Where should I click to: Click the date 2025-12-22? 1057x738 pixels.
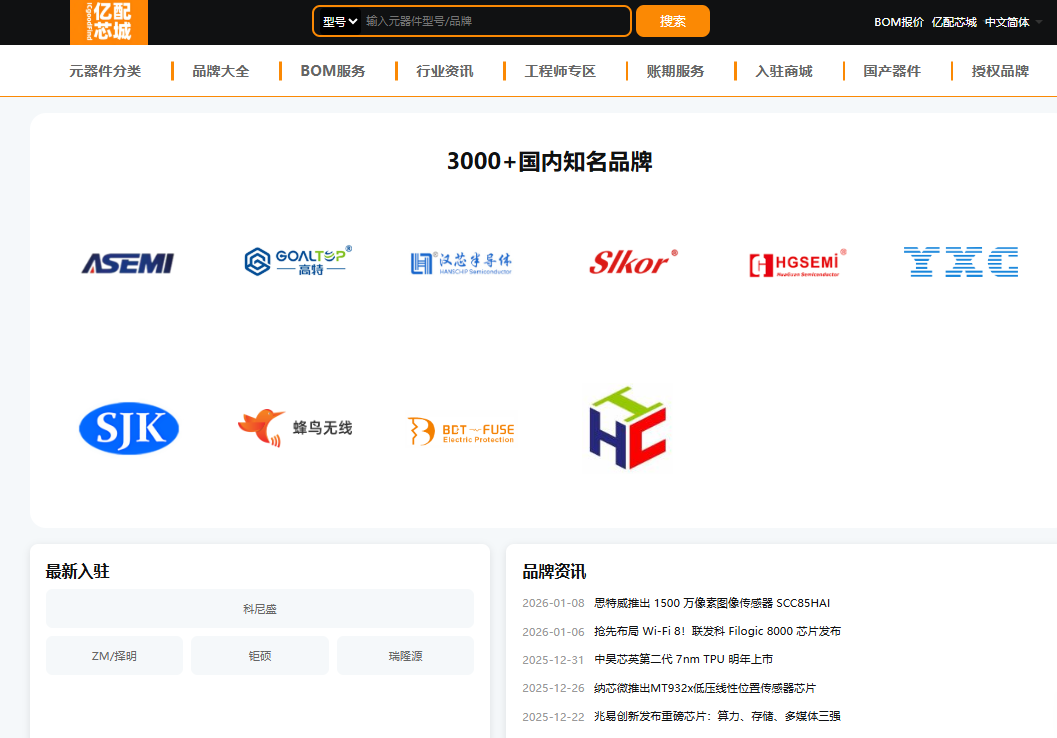pos(553,716)
